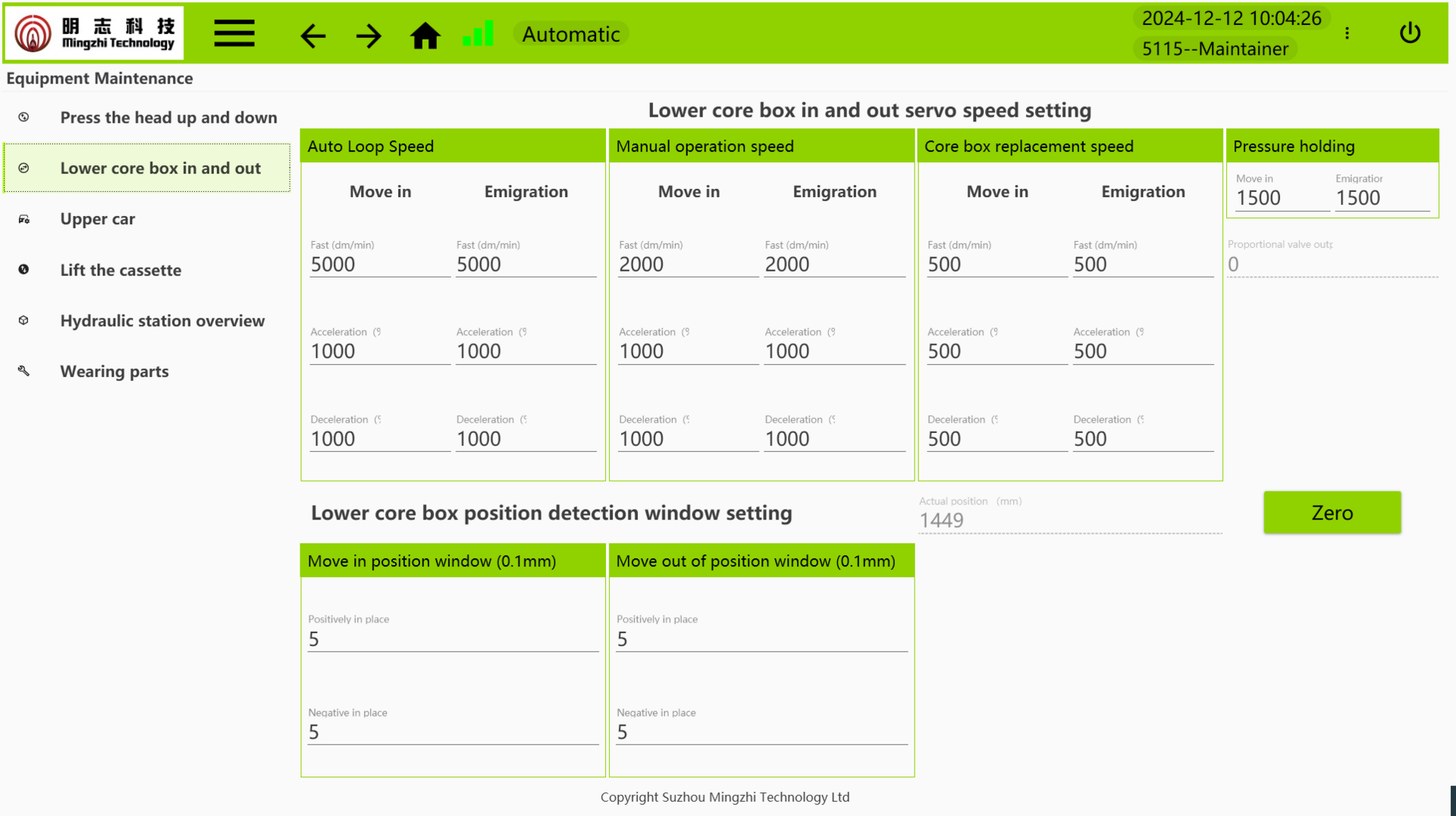Edit Pressure holding Move in value
This screenshot has height=816, width=1456.
(x=1280, y=198)
